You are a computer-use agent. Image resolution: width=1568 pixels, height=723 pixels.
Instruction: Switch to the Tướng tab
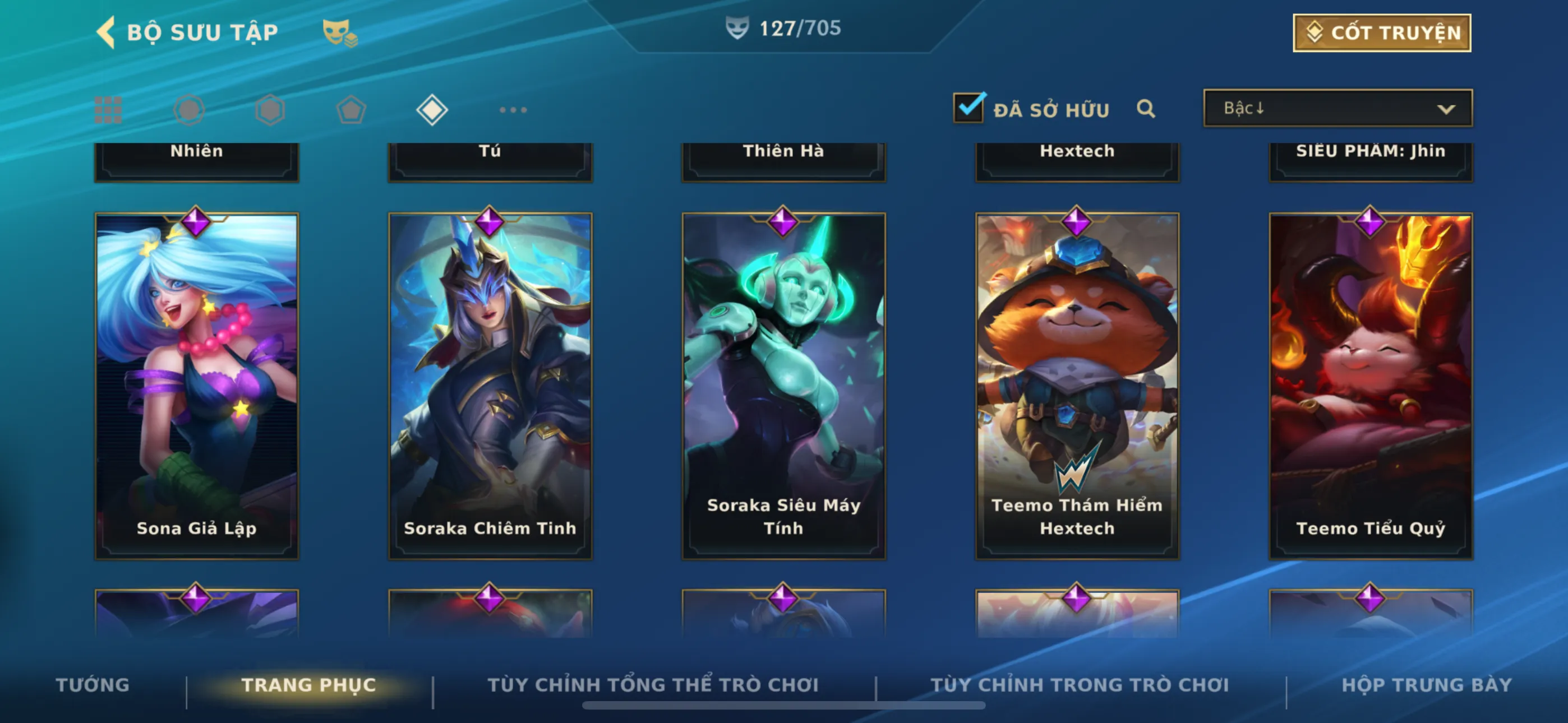pos(93,685)
